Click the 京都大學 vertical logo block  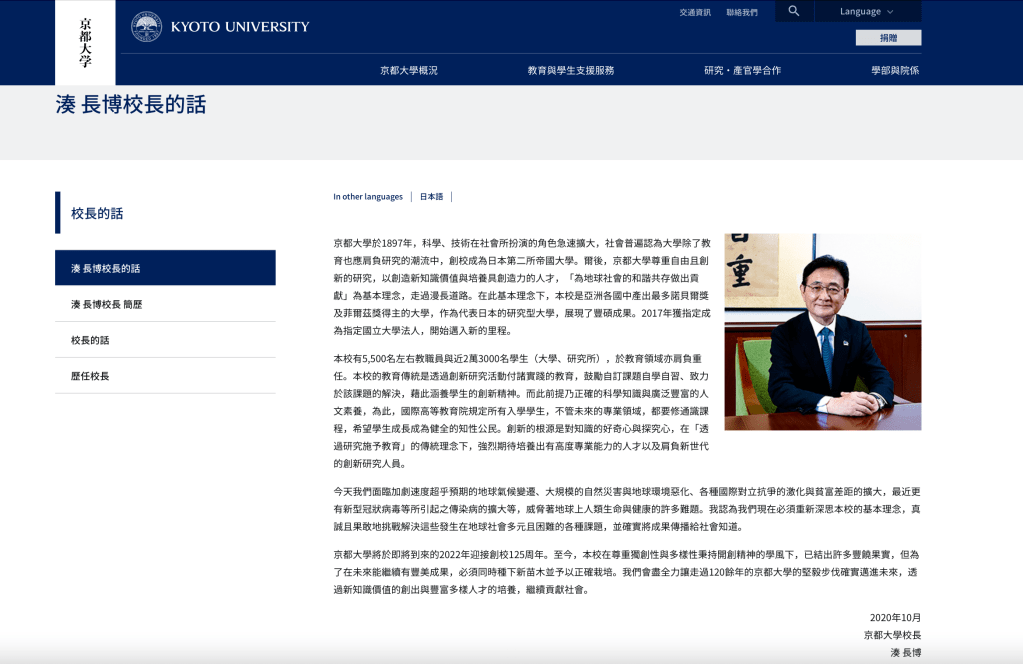pyautogui.click(x=85, y=42)
